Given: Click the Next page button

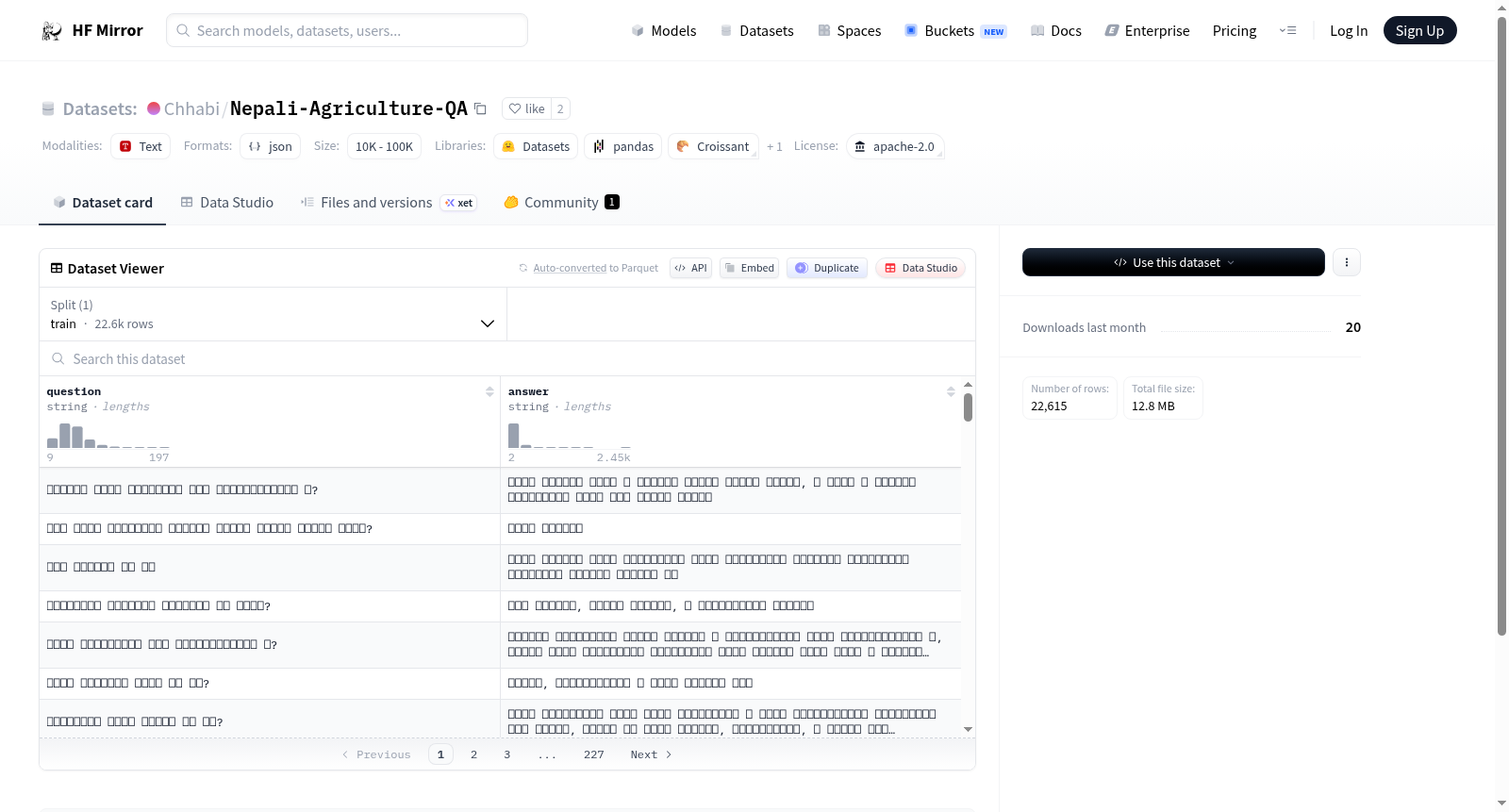Looking at the screenshot, I should point(651,754).
